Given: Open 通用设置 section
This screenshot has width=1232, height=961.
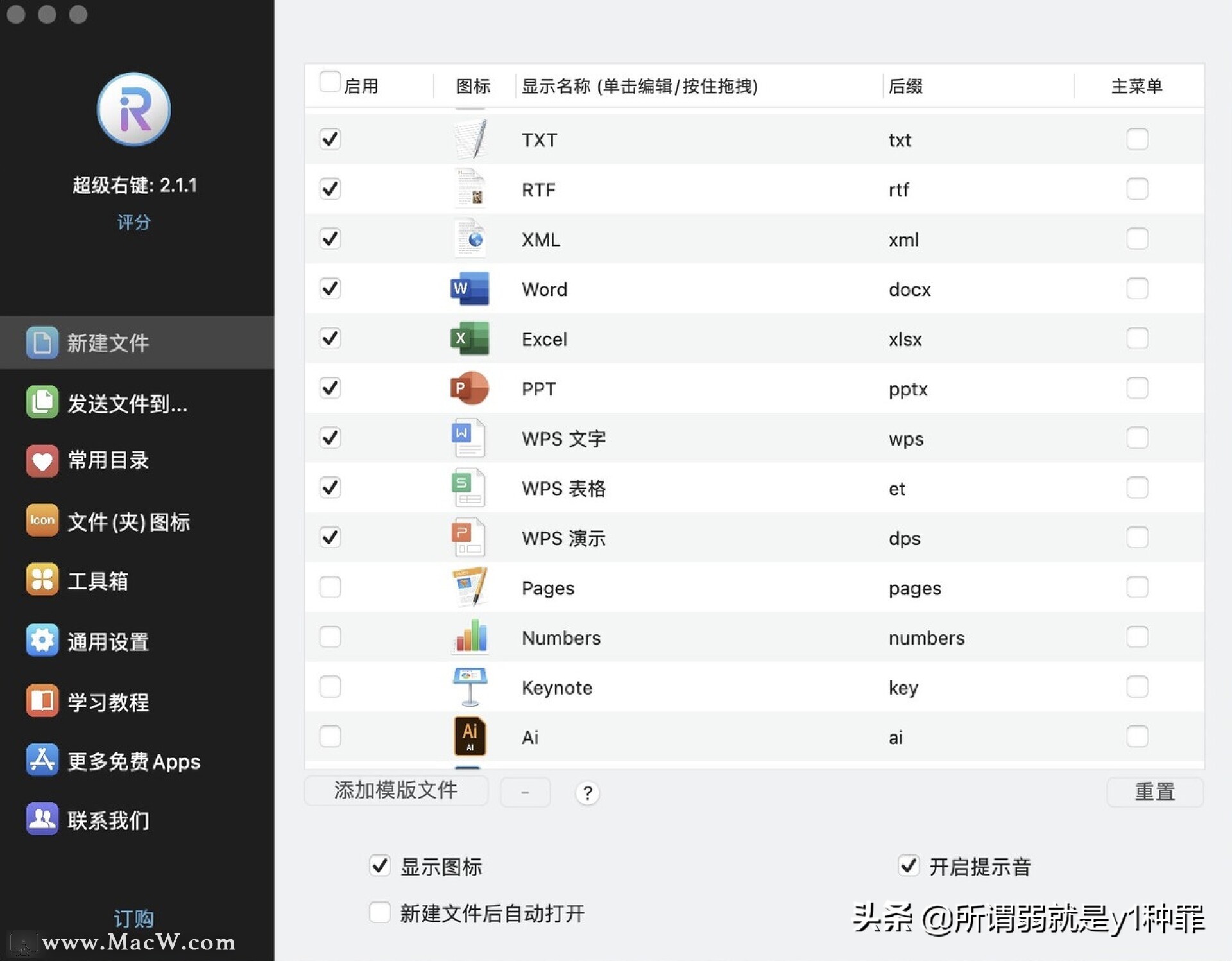Looking at the screenshot, I should pyautogui.click(x=137, y=641).
